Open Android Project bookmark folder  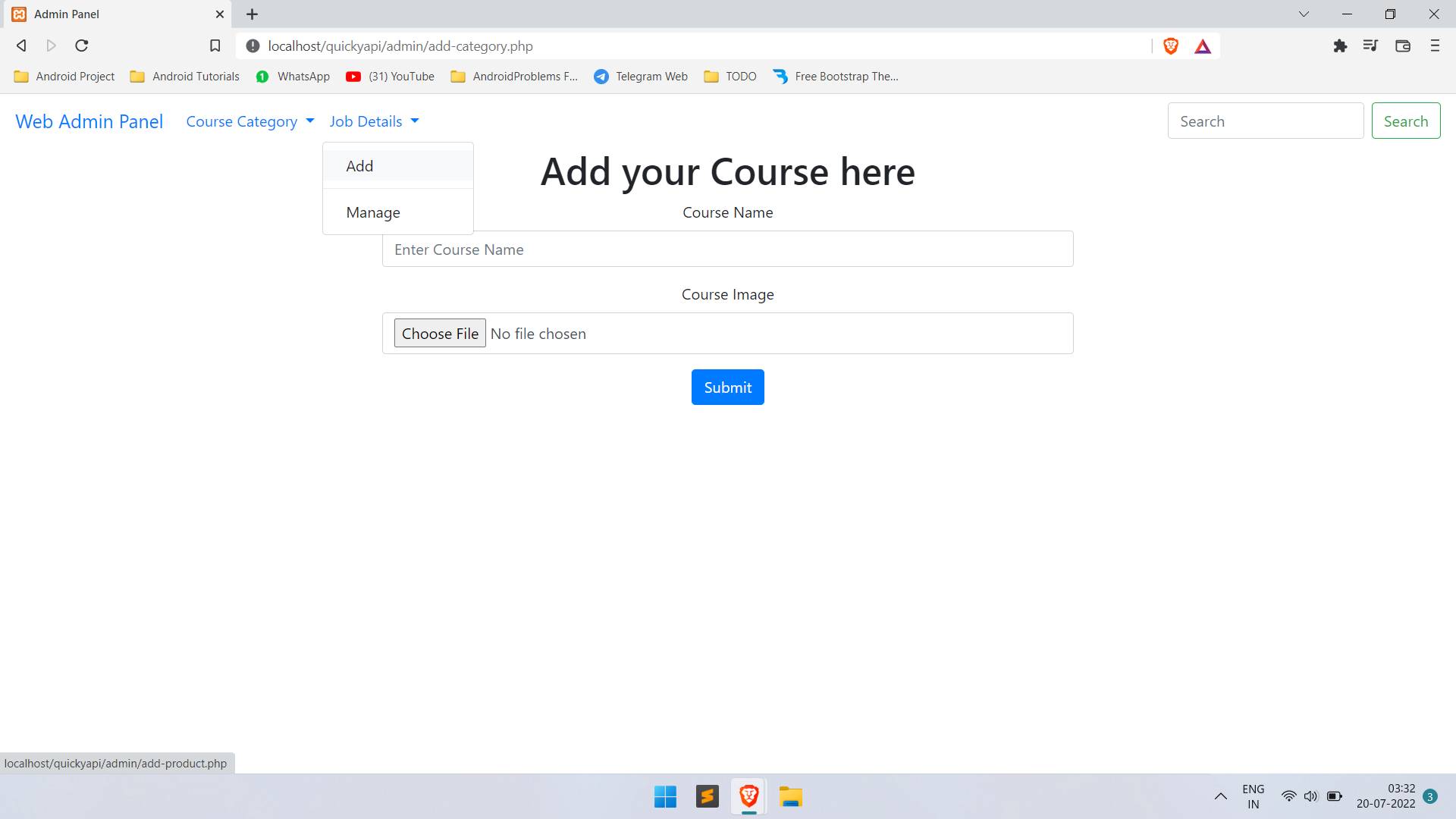pyautogui.click(x=64, y=77)
